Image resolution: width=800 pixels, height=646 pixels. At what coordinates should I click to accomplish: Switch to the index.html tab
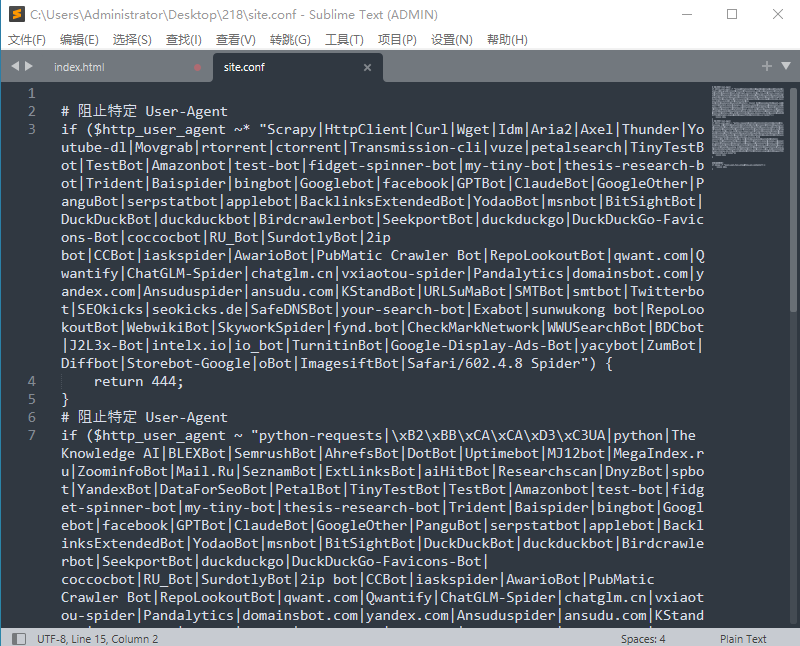(x=79, y=67)
